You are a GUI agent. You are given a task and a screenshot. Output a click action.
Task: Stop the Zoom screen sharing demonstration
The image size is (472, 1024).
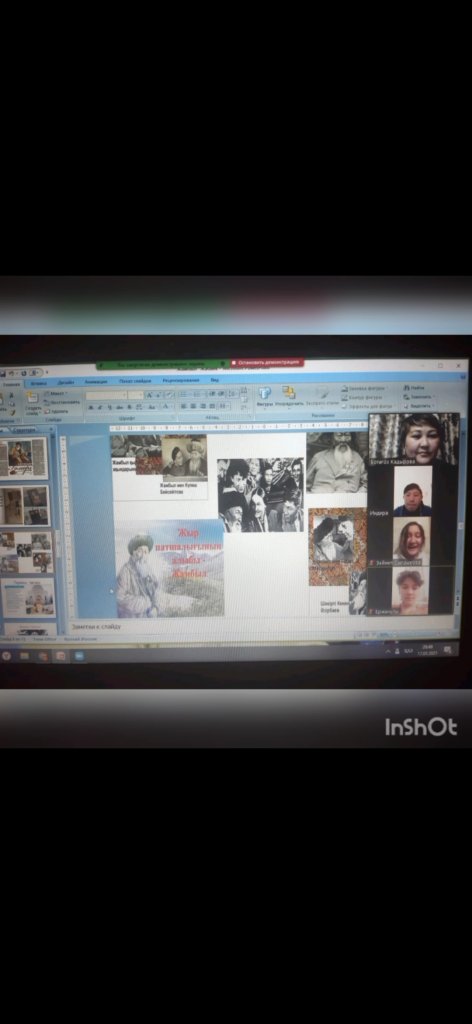[266, 362]
